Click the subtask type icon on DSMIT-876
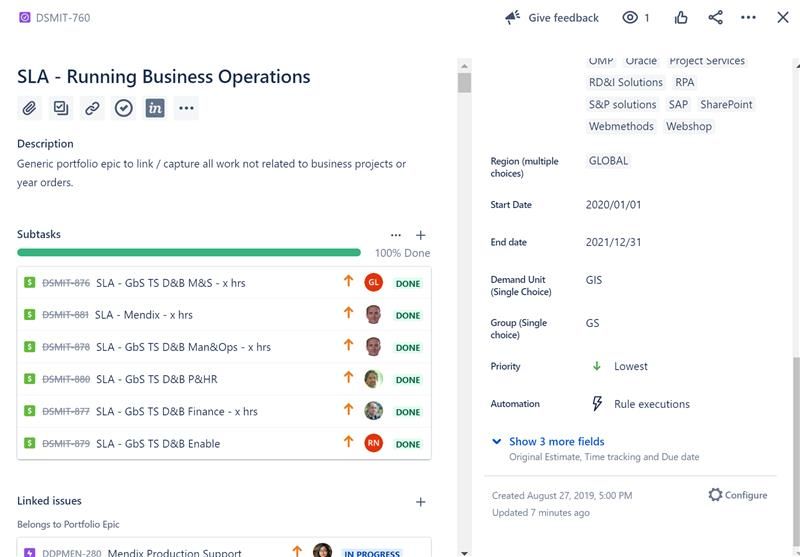This screenshot has height=557, width=800. tap(30, 282)
